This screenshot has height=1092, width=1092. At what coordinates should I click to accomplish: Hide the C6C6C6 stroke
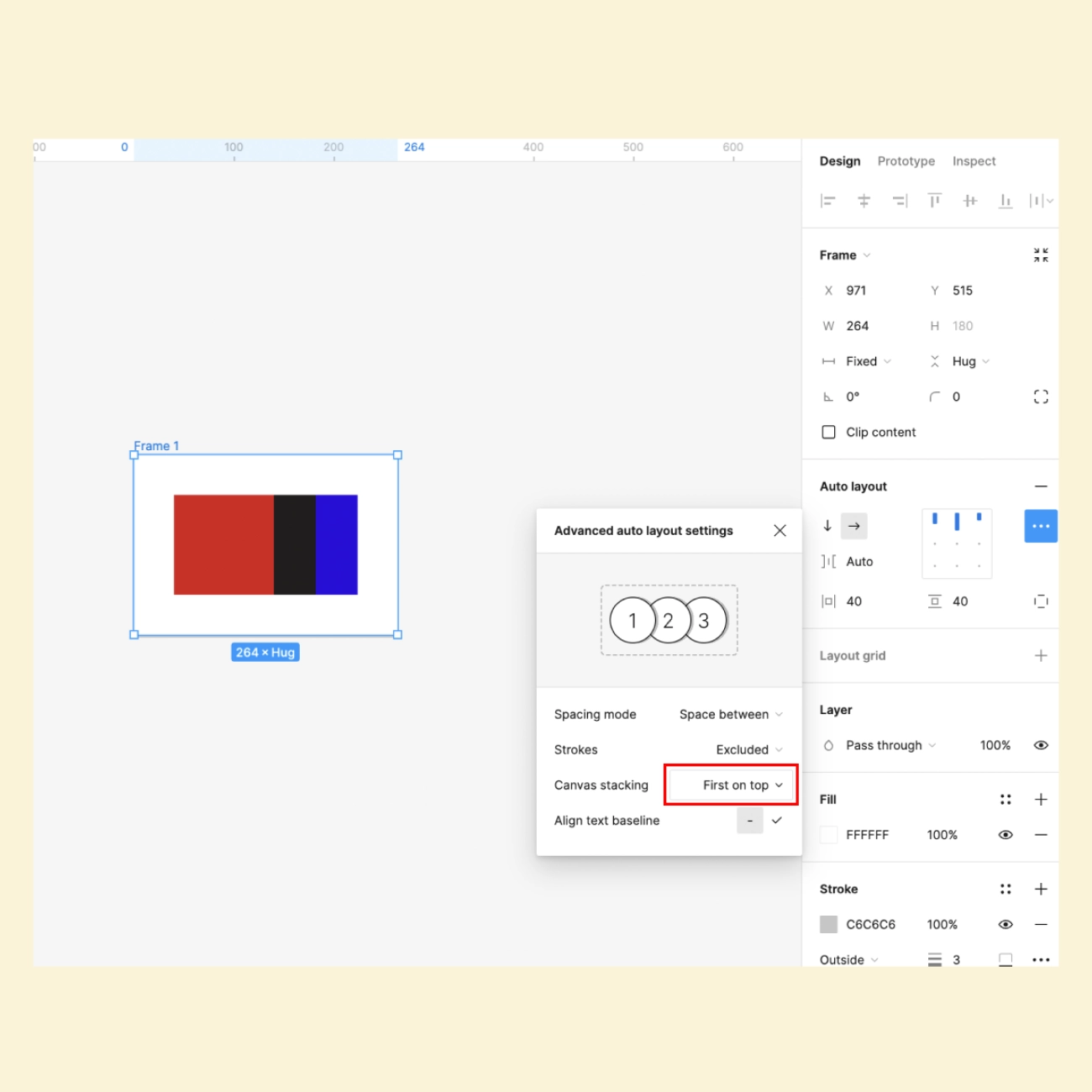(x=1005, y=924)
